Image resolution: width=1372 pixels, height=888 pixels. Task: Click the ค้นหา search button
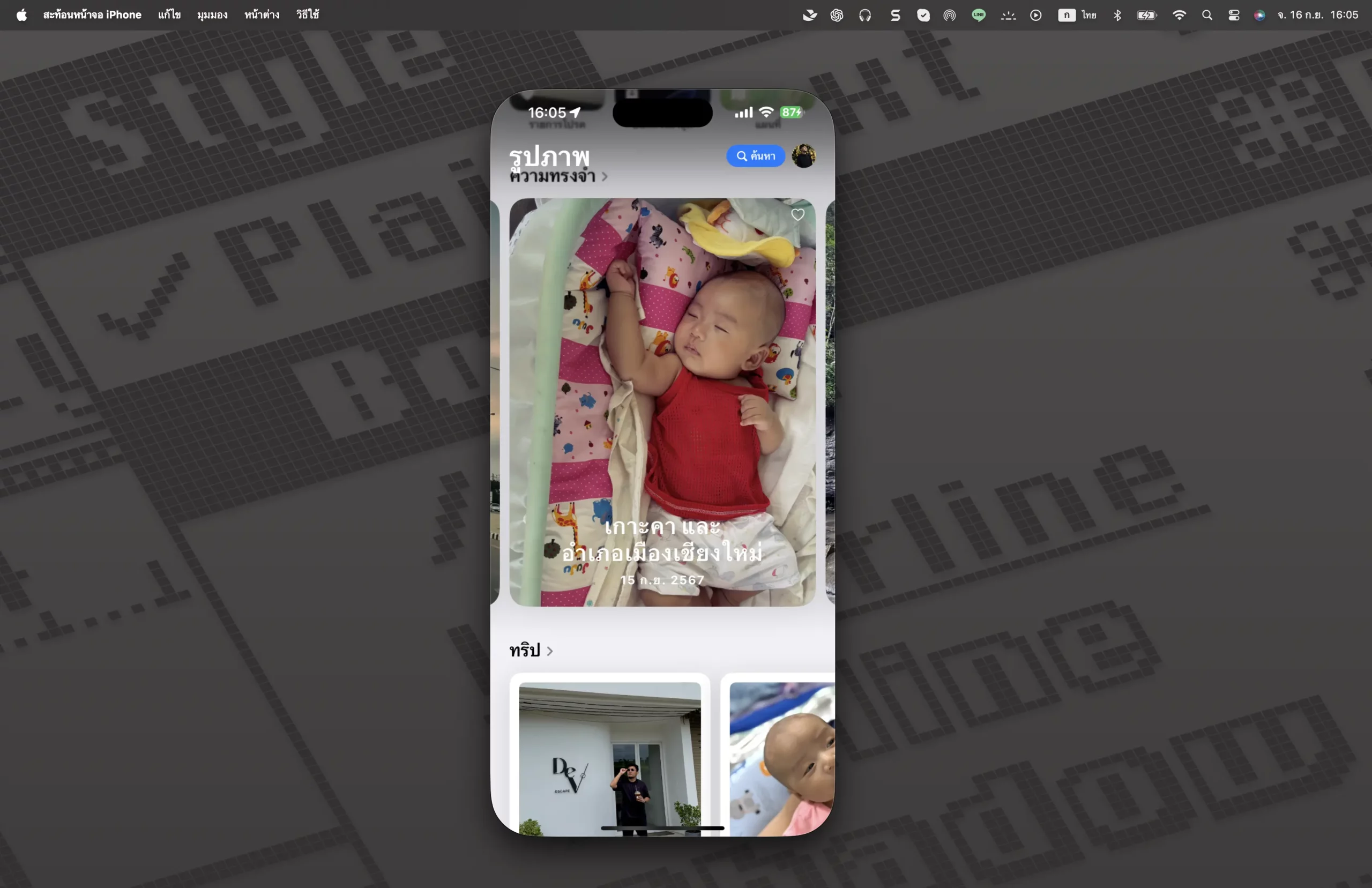pyautogui.click(x=755, y=156)
